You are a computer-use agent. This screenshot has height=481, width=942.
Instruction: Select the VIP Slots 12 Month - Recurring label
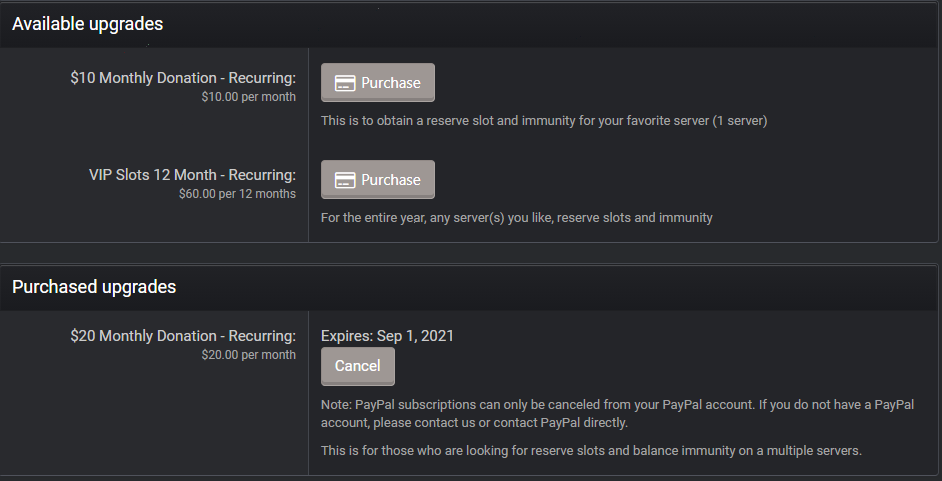click(x=192, y=175)
